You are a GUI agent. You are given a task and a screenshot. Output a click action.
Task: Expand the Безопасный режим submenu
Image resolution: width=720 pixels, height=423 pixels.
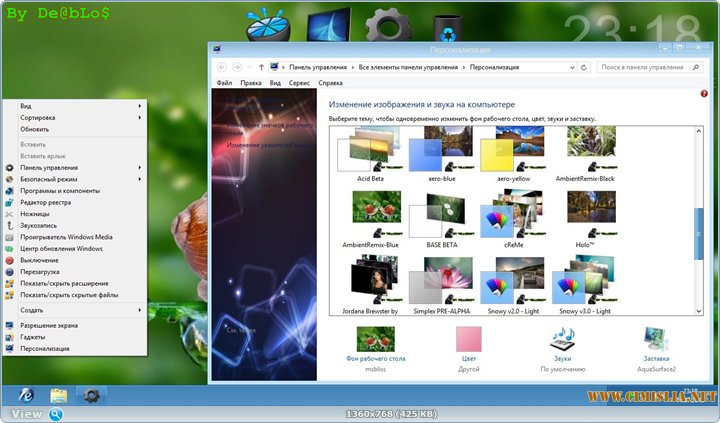pos(48,179)
